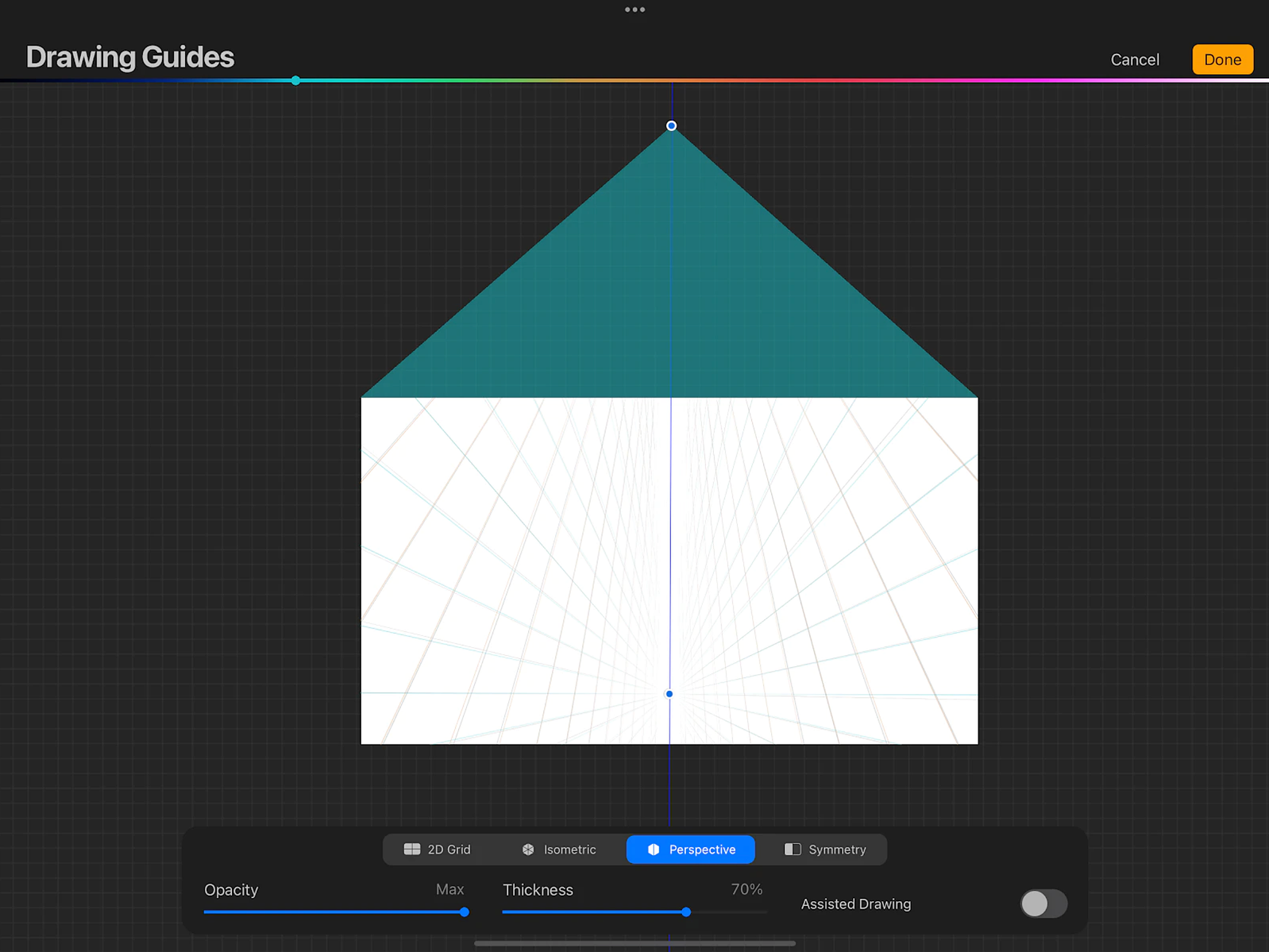Screen dimensions: 1269x952
Task: Toggle the Assisted Drawing switch
Action: pos(1043,904)
